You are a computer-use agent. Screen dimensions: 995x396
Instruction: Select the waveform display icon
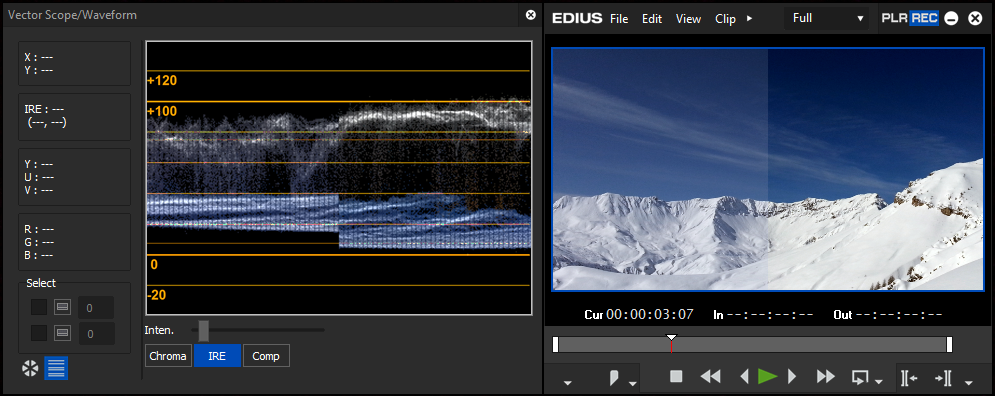point(56,368)
